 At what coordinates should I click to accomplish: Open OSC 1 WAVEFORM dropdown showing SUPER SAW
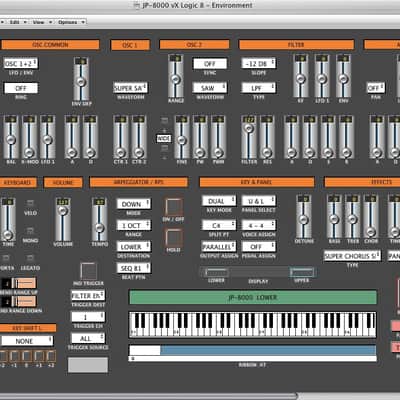point(130,88)
